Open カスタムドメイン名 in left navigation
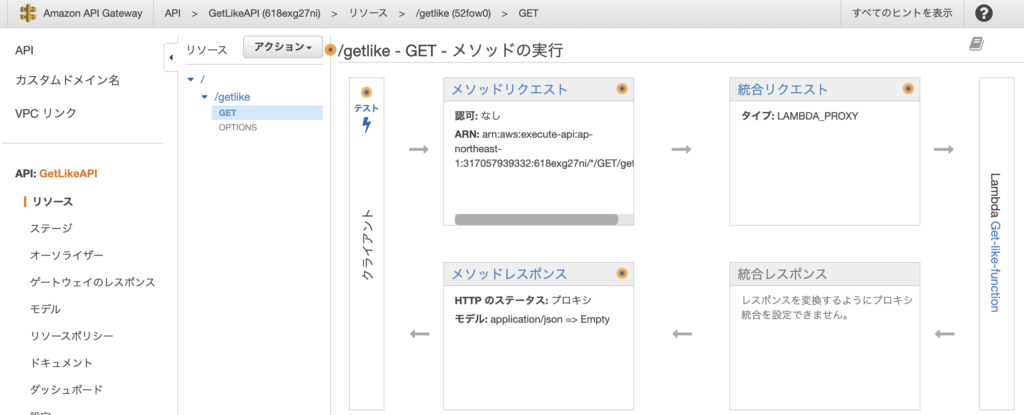Viewport: 1024px width, 415px height. pyautogui.click(x=67, y=81)
